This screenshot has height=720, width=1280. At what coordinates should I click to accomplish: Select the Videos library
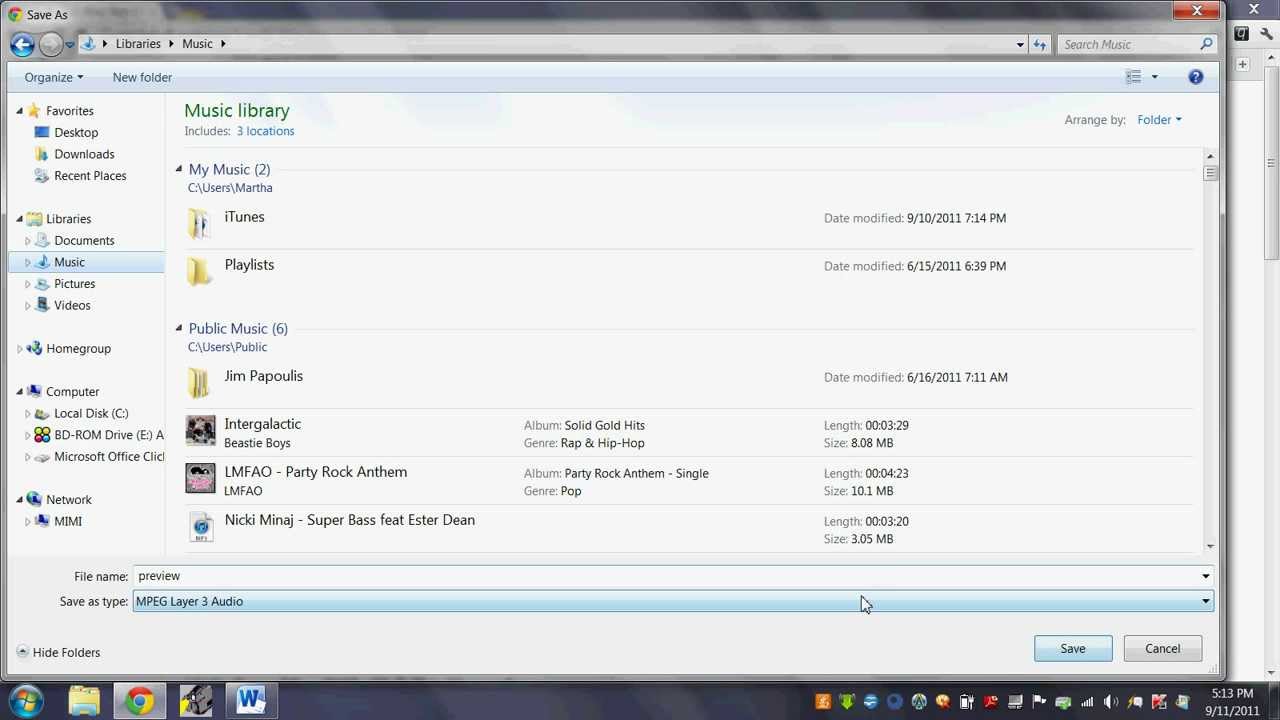coord(72,305)
